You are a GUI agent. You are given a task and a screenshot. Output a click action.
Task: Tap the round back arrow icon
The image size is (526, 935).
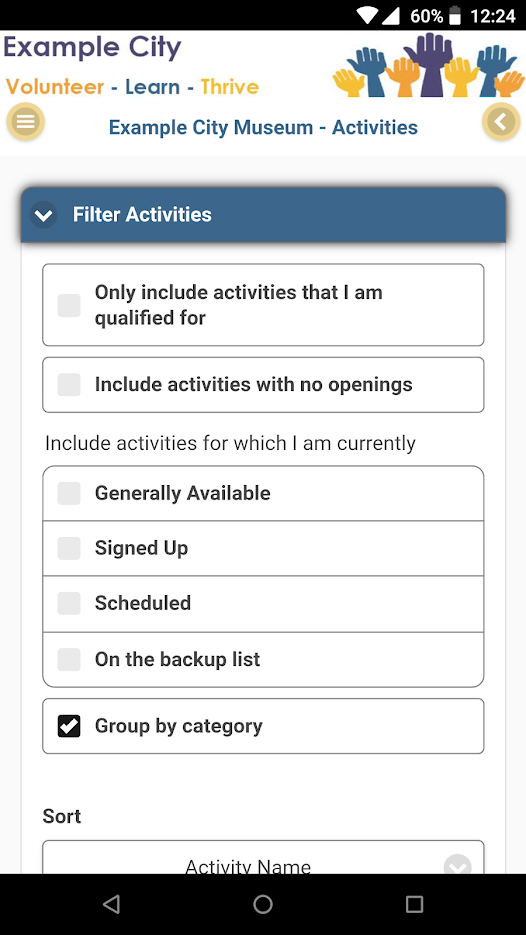(x=501, y=122)
